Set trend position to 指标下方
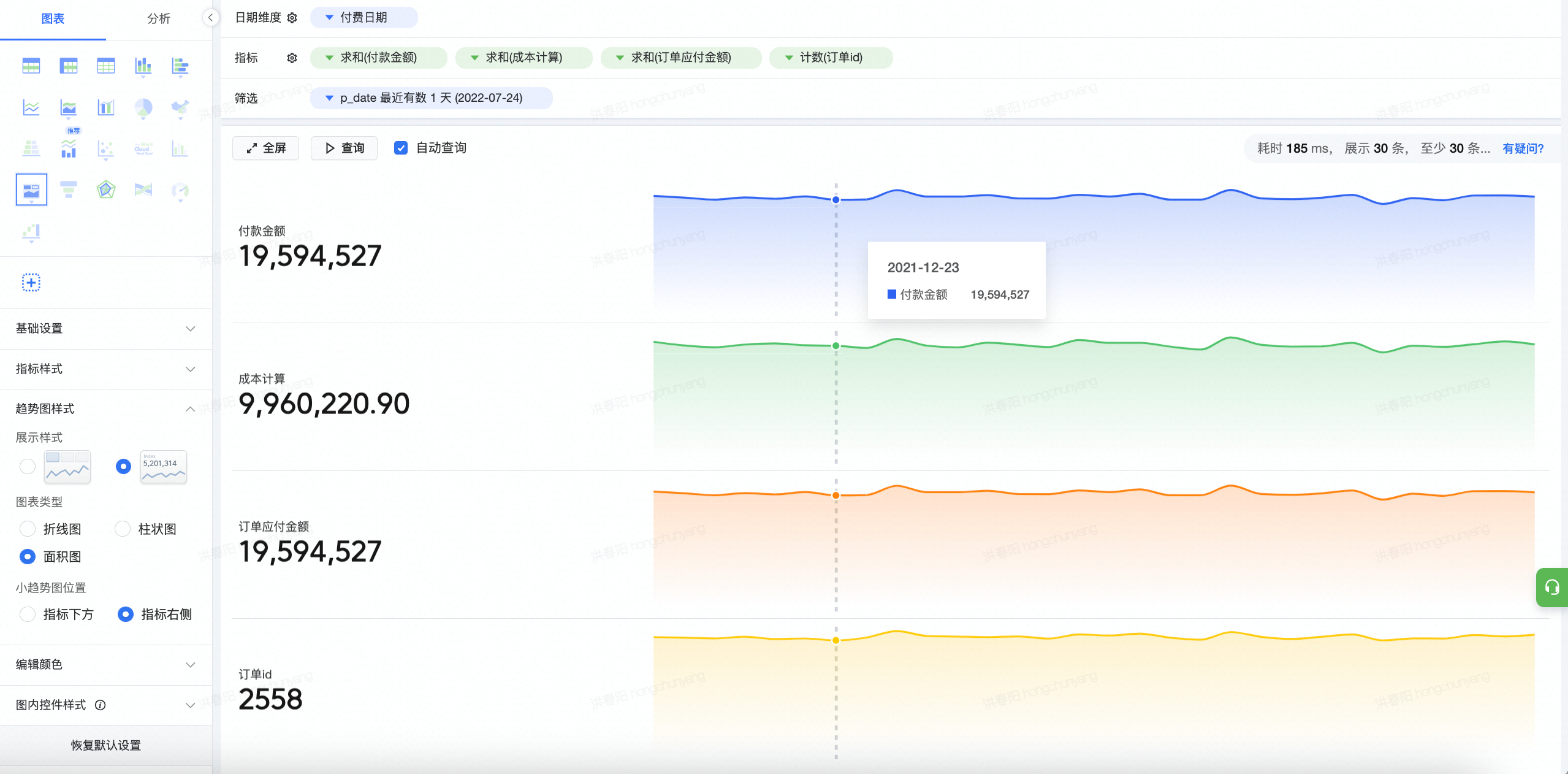 [x=28, y=614]
